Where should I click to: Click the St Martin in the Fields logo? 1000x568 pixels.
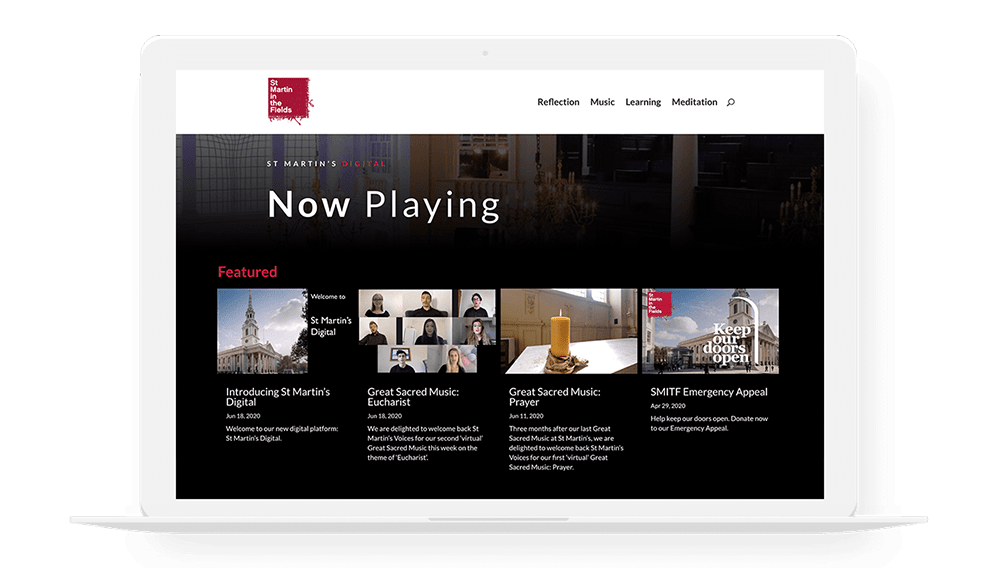click(x=290, y=100)
